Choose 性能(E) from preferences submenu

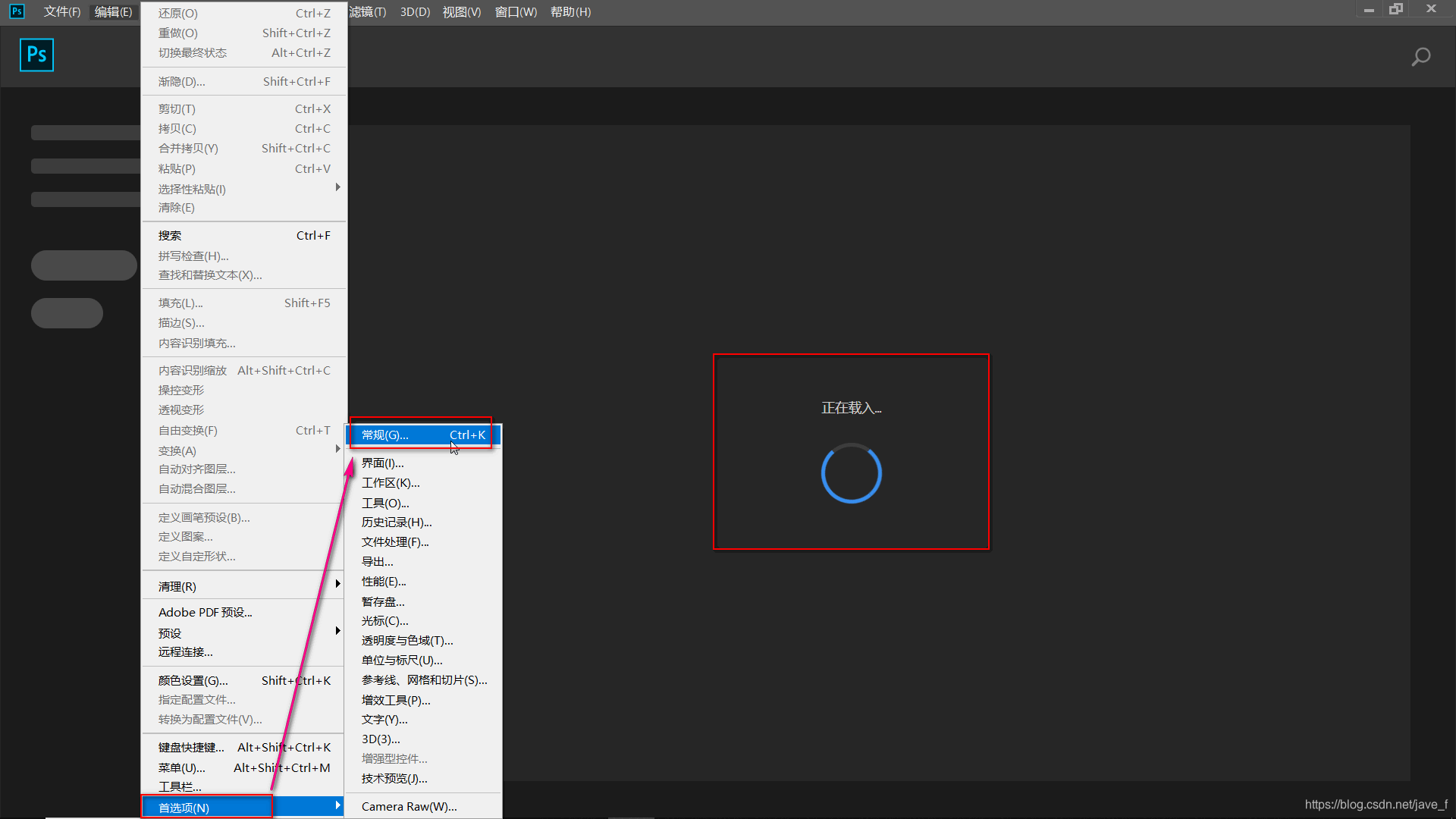pos(383,582)
